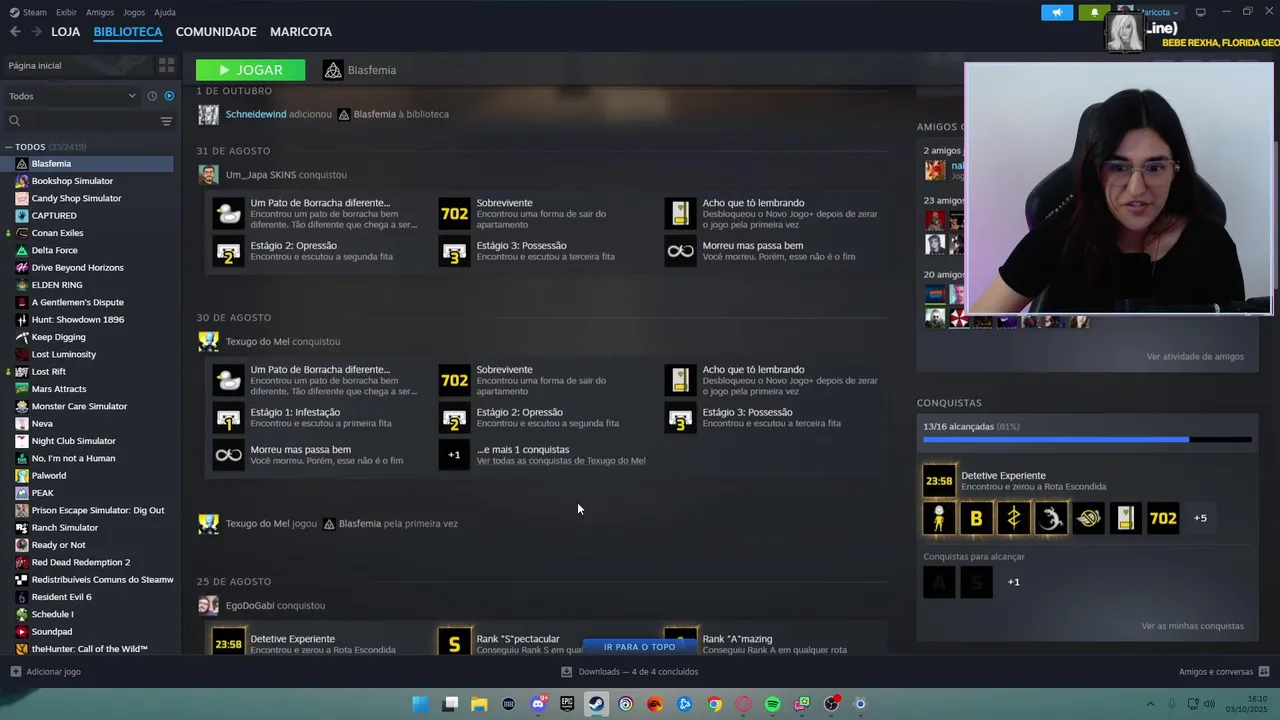Open the Exibir menu

pyautogui.click(x=66, y=12)
